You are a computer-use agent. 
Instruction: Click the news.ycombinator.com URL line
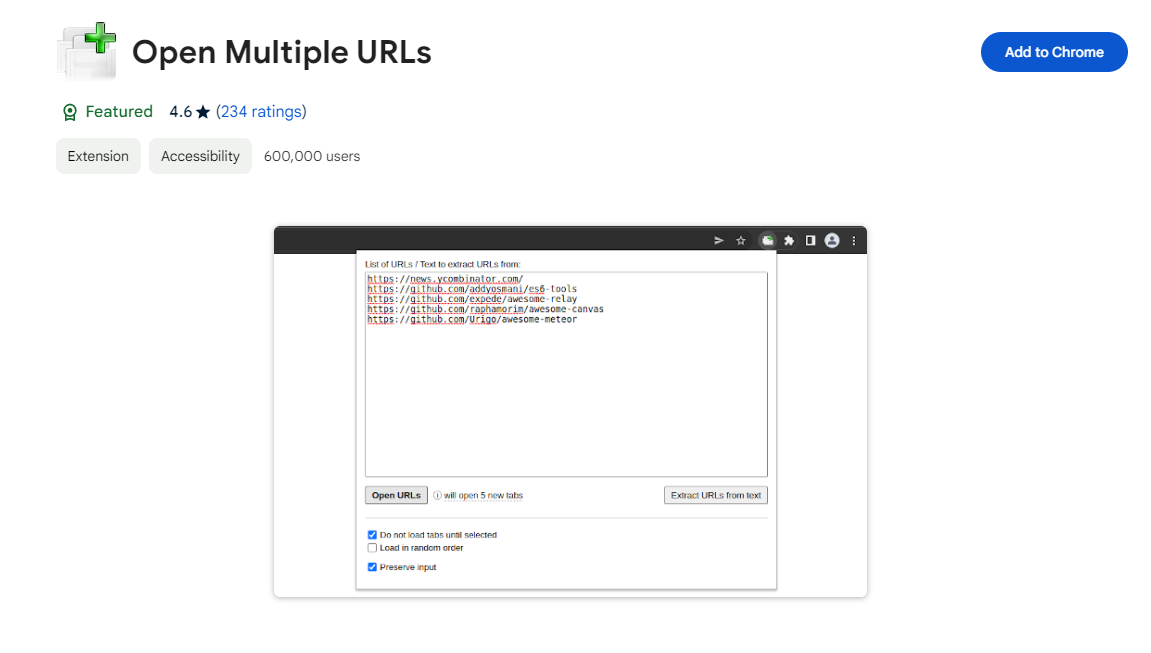pos(445,279)
